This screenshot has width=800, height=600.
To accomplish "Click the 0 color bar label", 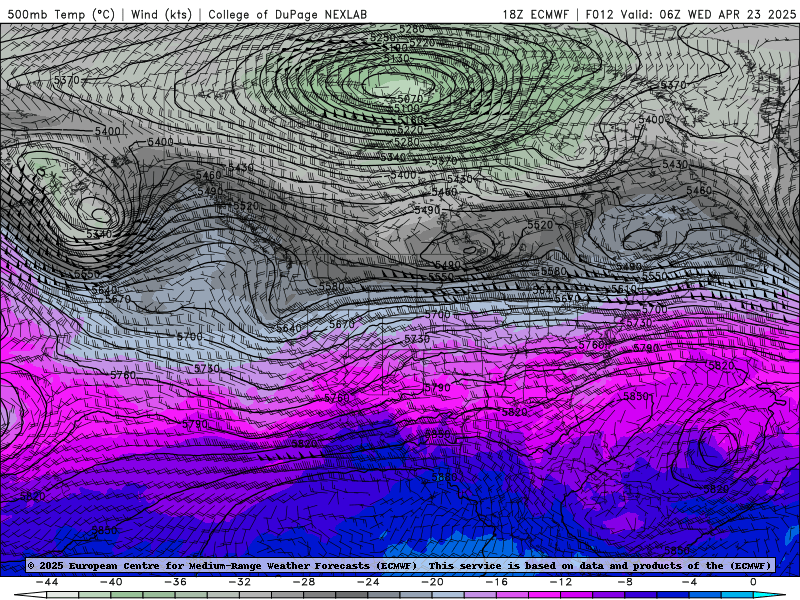I will pos(753,582).
